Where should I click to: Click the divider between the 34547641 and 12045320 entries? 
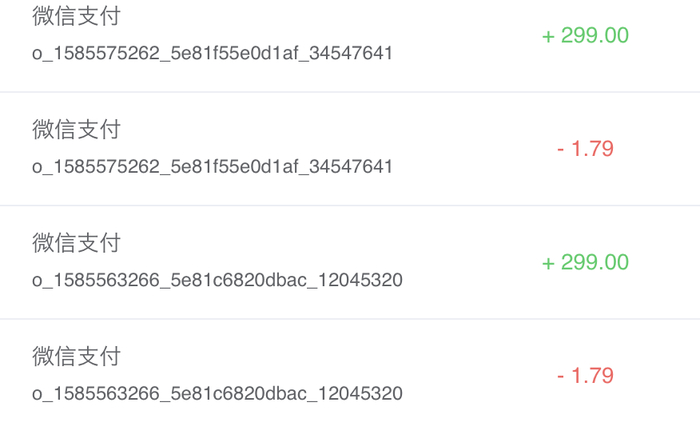tap(350, 206)
